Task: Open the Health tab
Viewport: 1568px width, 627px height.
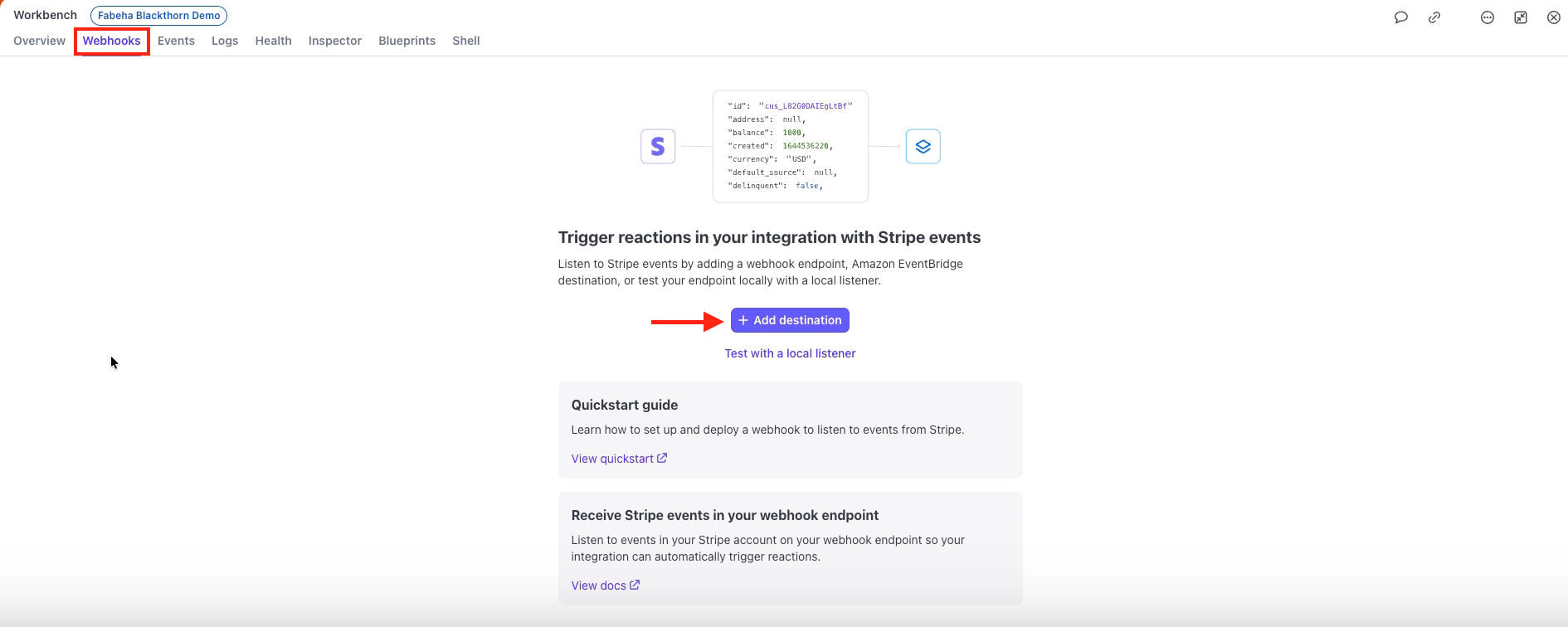Action: click(273, 41)
